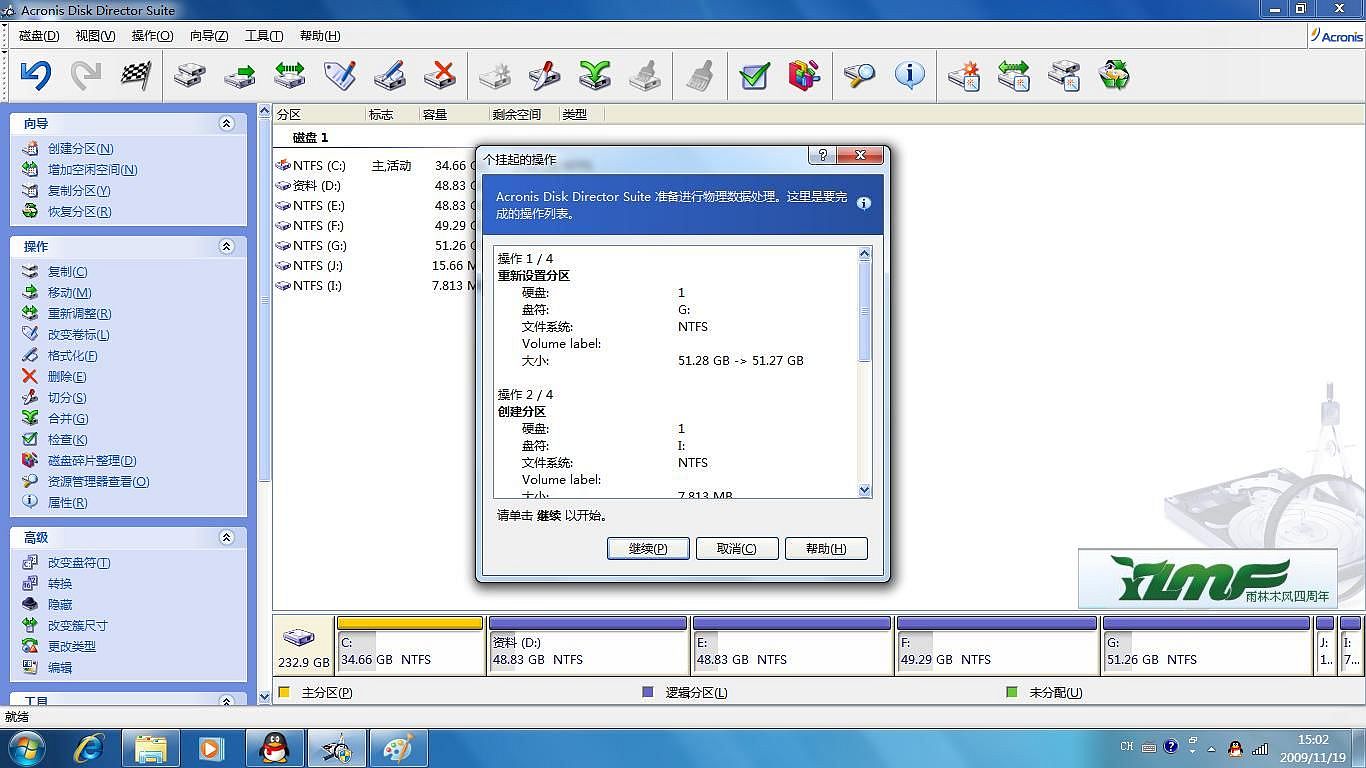Click the green-arrow move partition icon
1366x768 pixels.
point(239,75)
